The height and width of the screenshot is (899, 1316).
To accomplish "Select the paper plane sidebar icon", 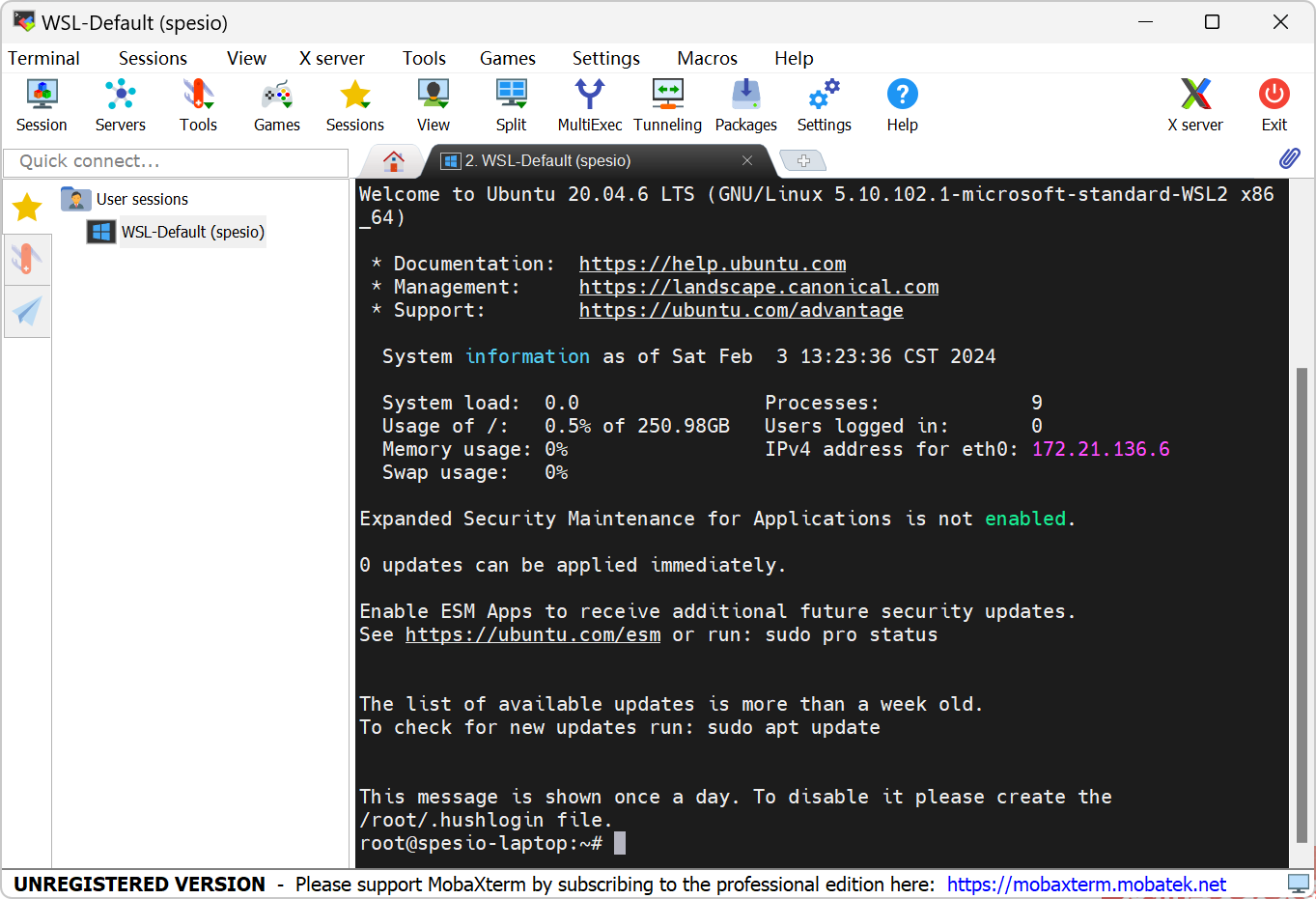I will (x=27, y=311).
